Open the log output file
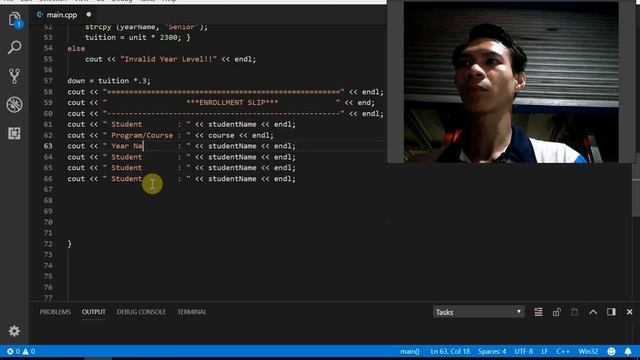The height and width of the screenshot is (360, 640). coord(574,312)
